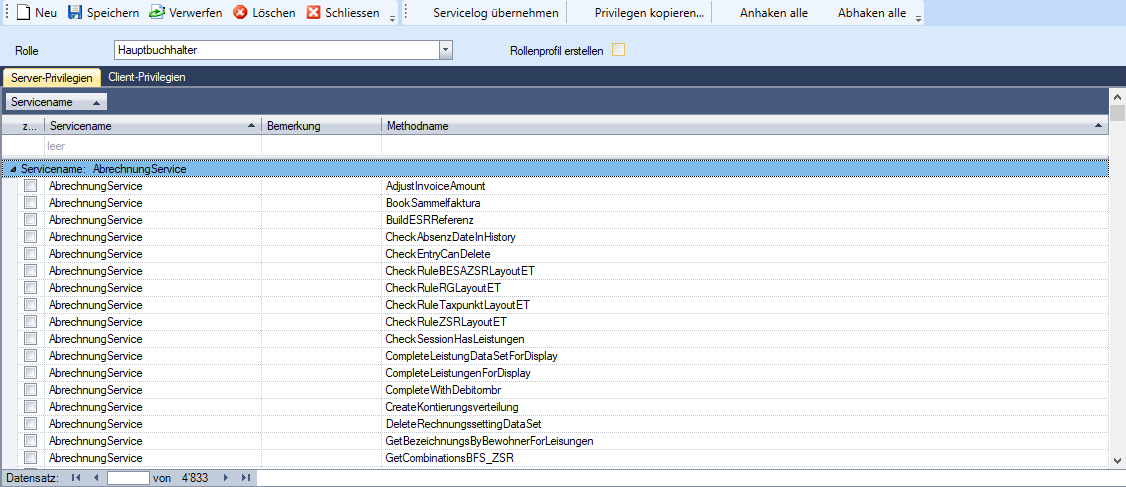Expand toolbar overflow after Abhaken alle
This screenshot has height=487, width=1126.
[x=918, y=16]
